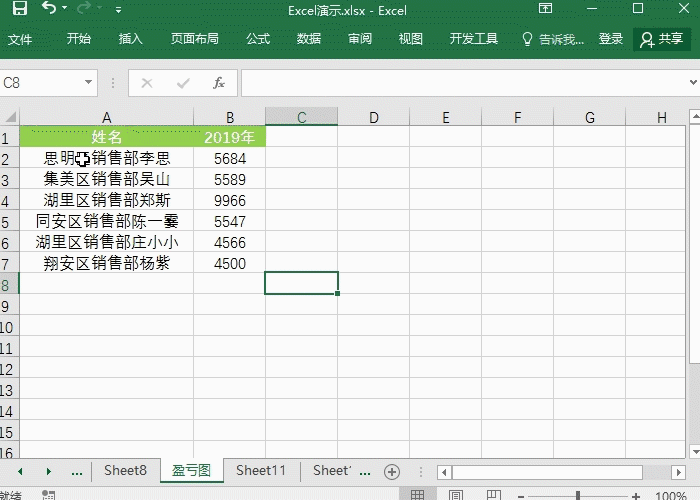700x500 pixels.
Task: Click the 登录 (Sign in) link
Action: tap(611, 39)
